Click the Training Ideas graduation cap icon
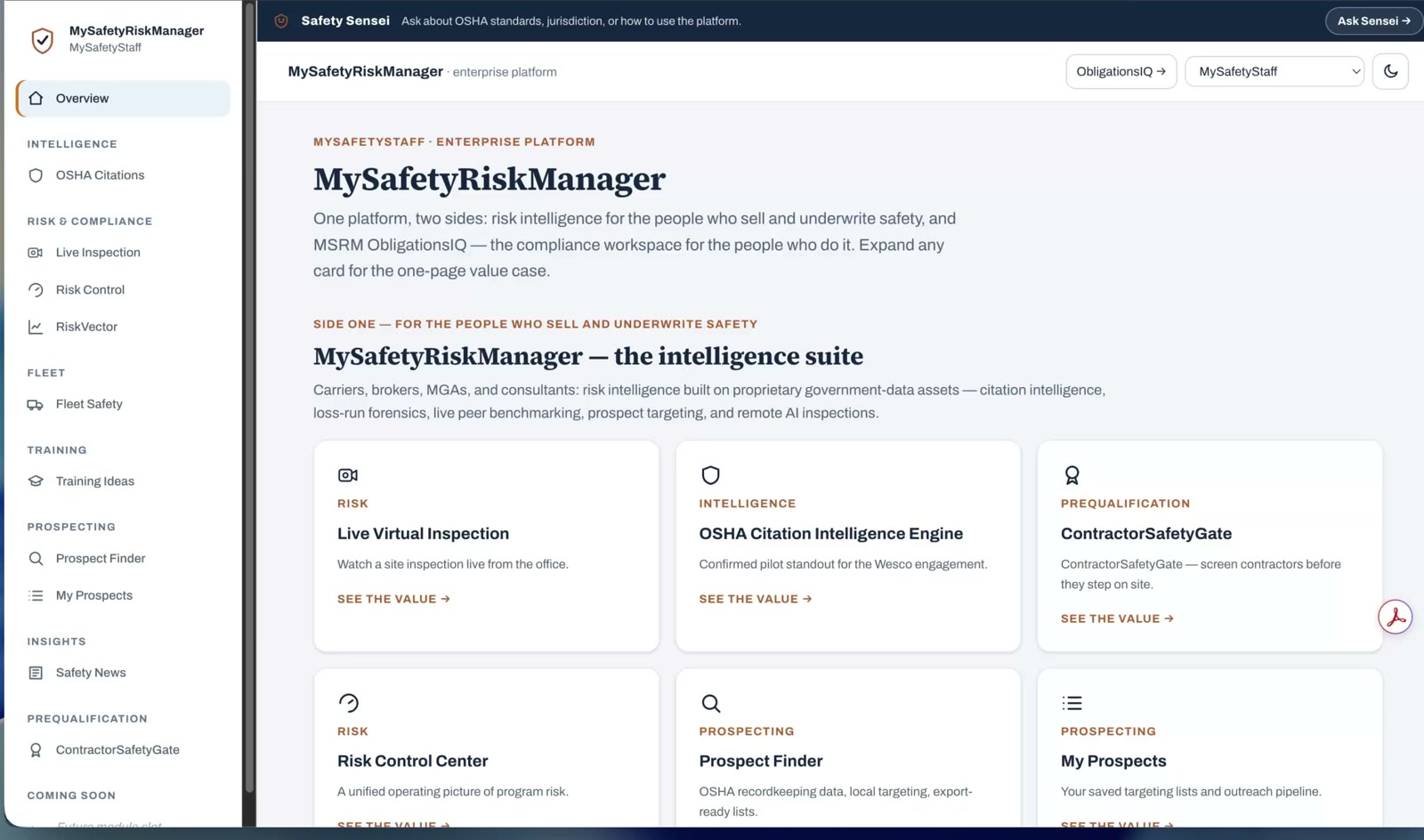The width and height of the screenshot is (1424, 840). (36, 481)
